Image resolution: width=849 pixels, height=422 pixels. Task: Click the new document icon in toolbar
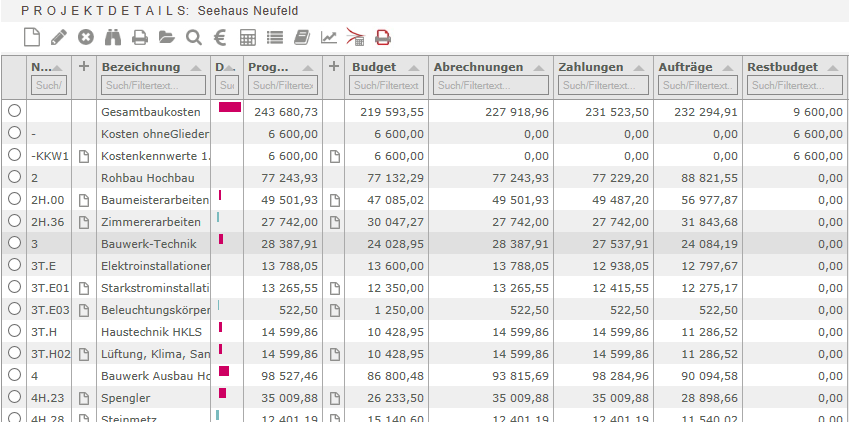(32, 38)
